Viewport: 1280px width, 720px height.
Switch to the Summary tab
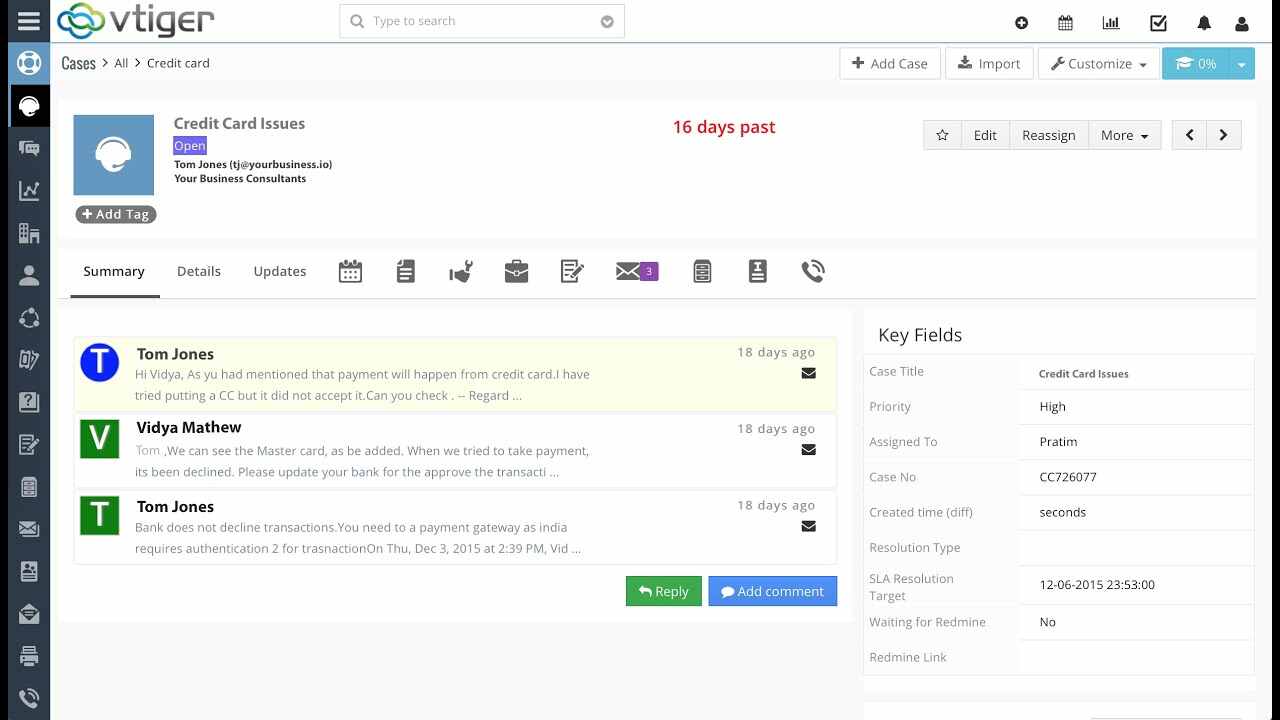tap(114, 271)
